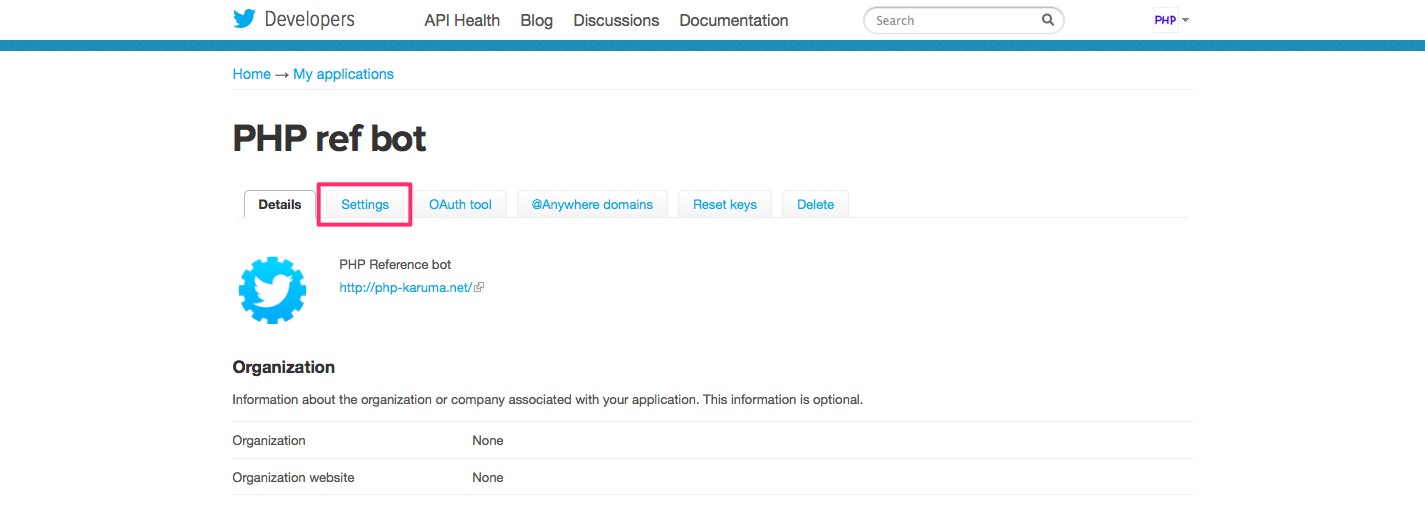This screenshot has height=520, width=1425.
Task: Click the Twitter bird logo in header
Action: tap(244, 19)
